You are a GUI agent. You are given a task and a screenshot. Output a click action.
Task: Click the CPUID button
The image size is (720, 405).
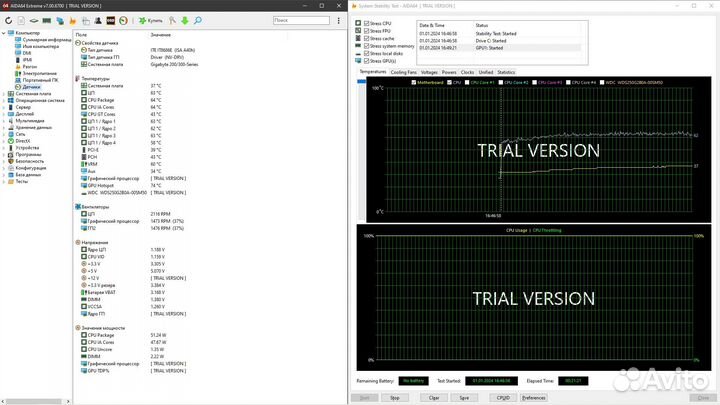(x=503, y=398)
